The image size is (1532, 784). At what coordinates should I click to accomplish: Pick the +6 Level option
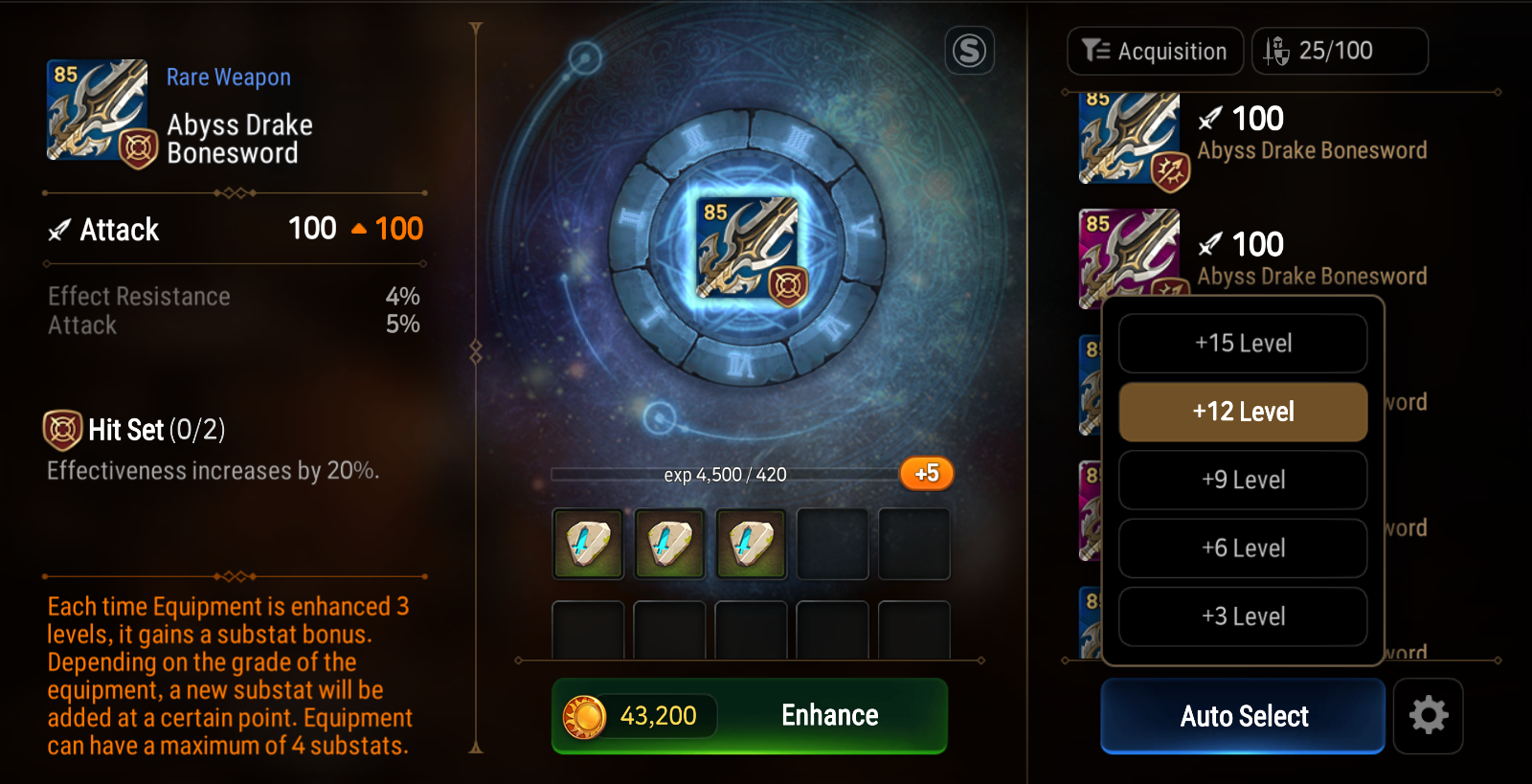(x=1243, y=549)
